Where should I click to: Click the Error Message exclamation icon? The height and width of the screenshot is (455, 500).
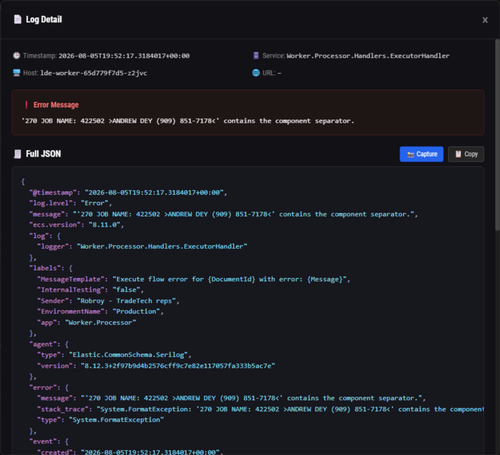click(26, 105)
